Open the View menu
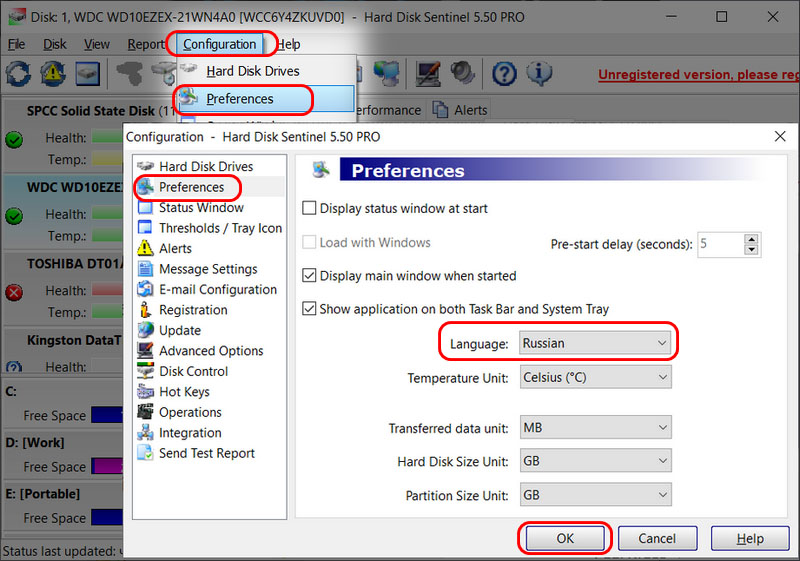The width and height of the screenshot is (800, 561). 96,44
